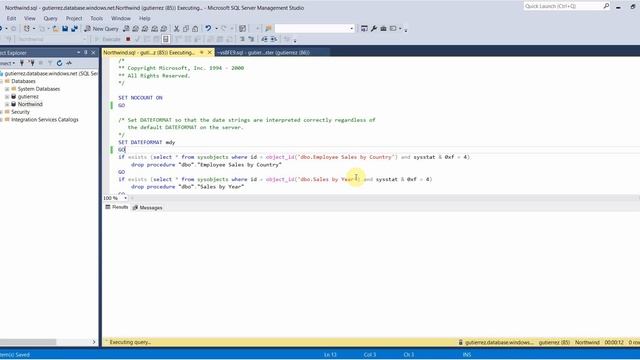
Task: Open the Undo history dropdown arrow
Action: click(x=216, y=29)
